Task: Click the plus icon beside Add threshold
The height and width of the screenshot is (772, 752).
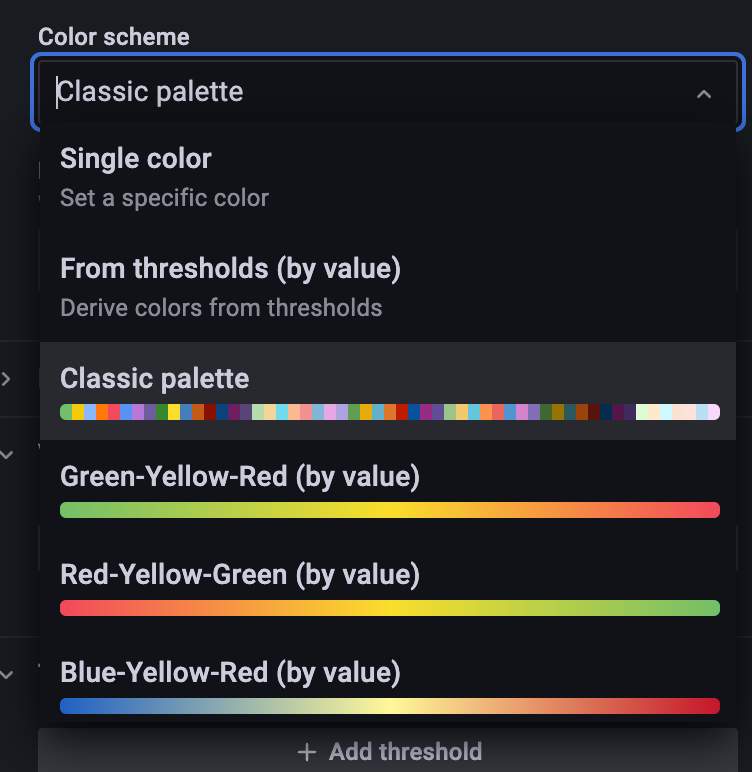Action: pyautogui.click(x=307, y=752)
